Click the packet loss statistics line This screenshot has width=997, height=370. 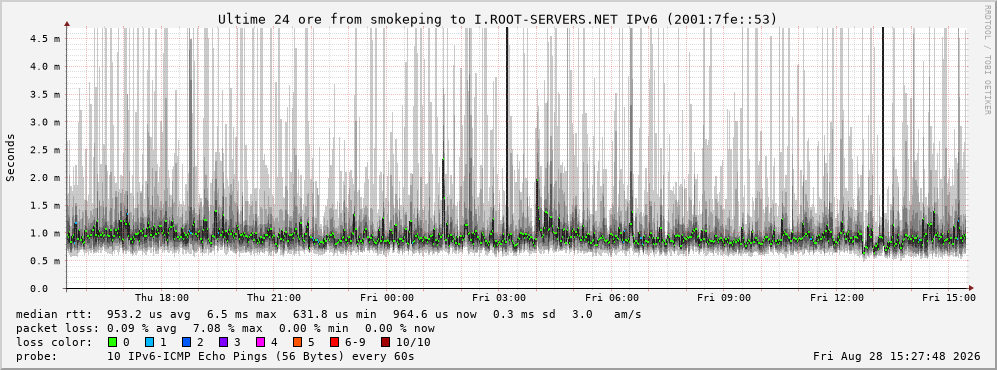tap(225, 329)
